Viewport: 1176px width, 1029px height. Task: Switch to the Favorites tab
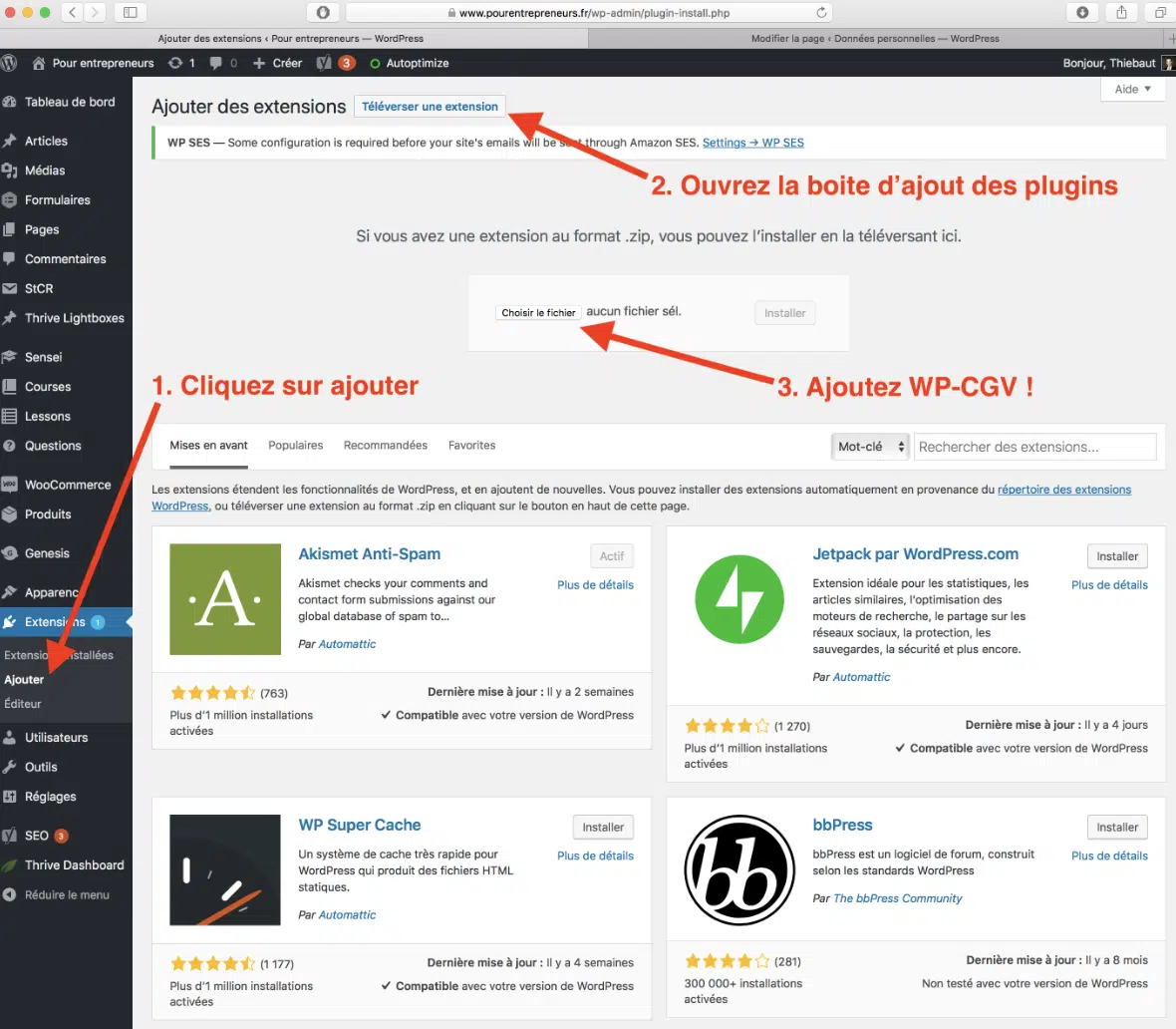471,445
